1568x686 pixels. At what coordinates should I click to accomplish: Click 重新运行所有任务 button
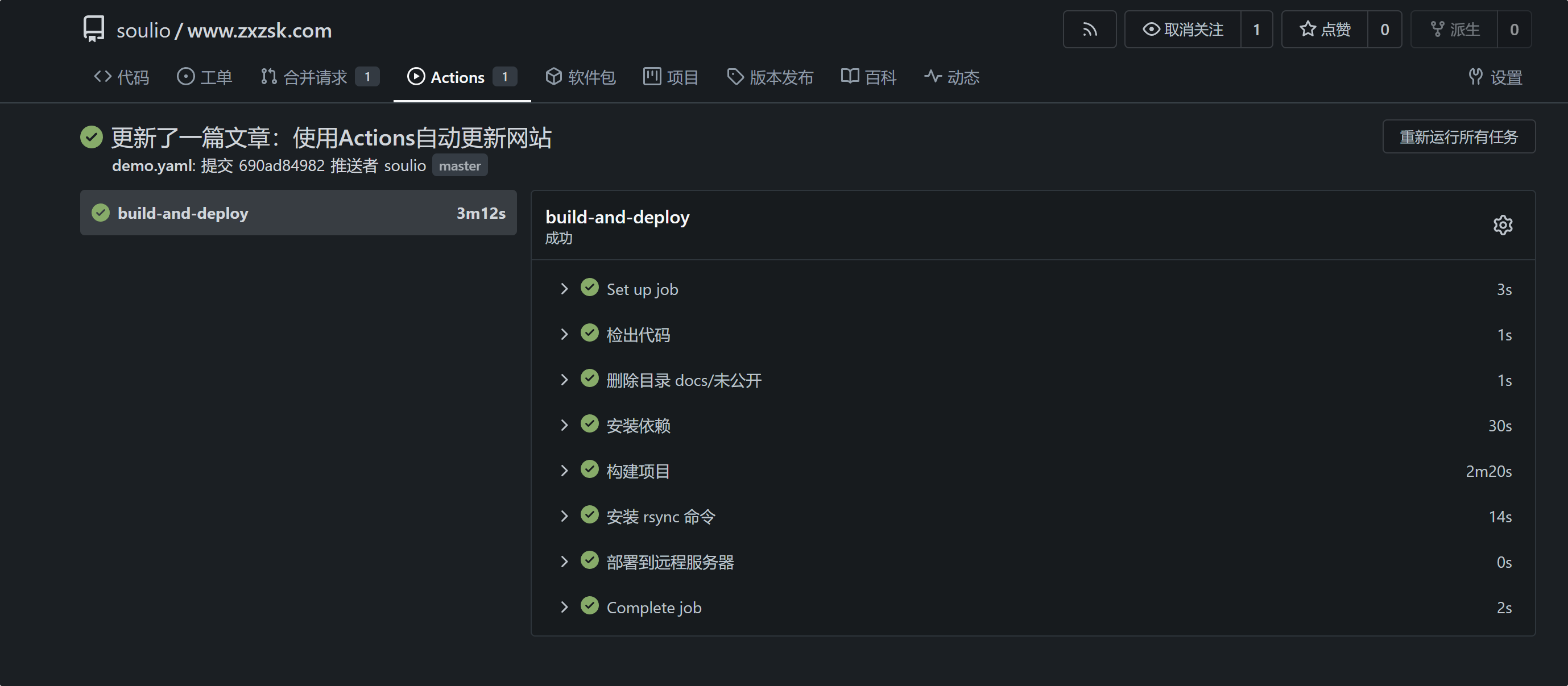point(1458,137)
